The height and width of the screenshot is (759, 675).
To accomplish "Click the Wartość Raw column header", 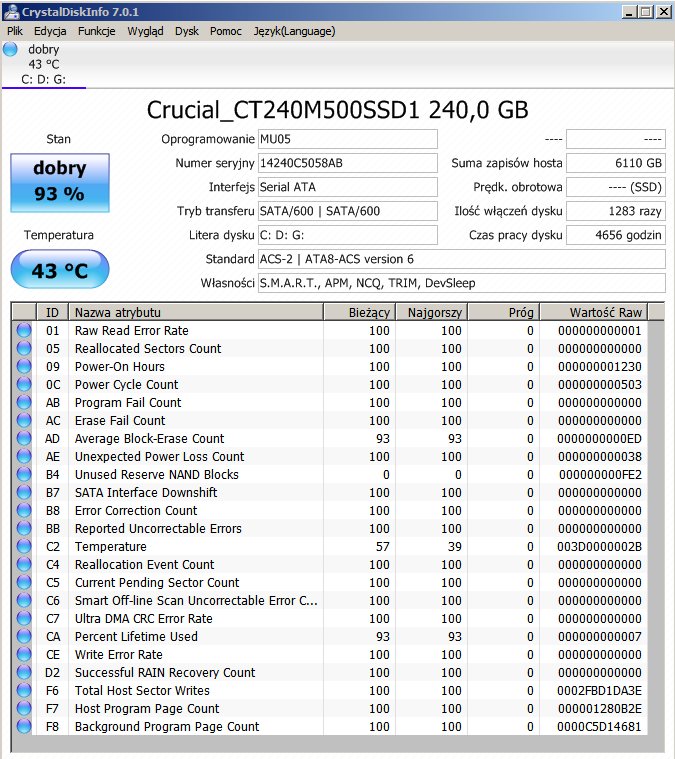I will click(x=594, y=312).
